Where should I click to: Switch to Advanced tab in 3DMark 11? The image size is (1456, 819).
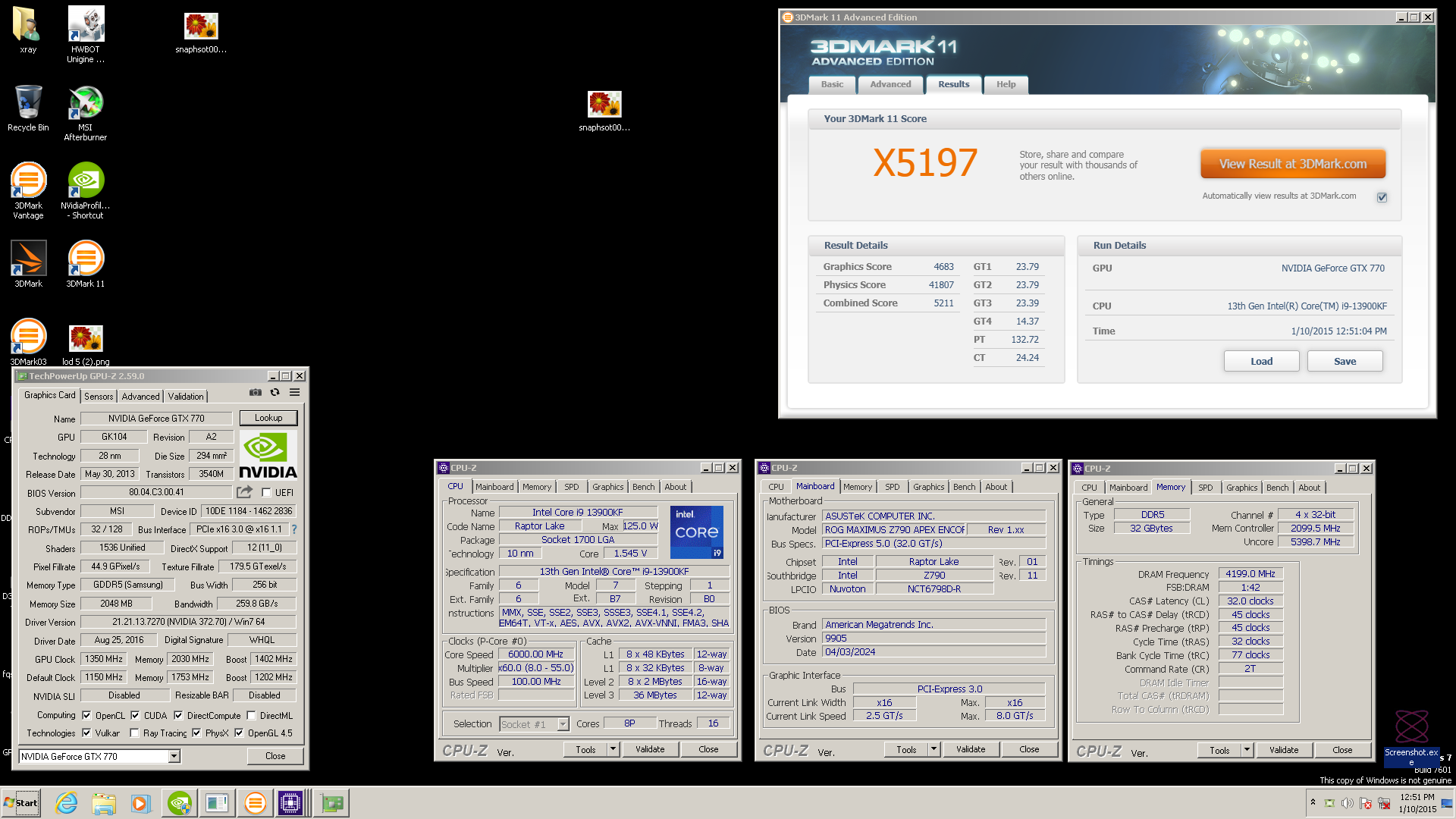point(890,84)
